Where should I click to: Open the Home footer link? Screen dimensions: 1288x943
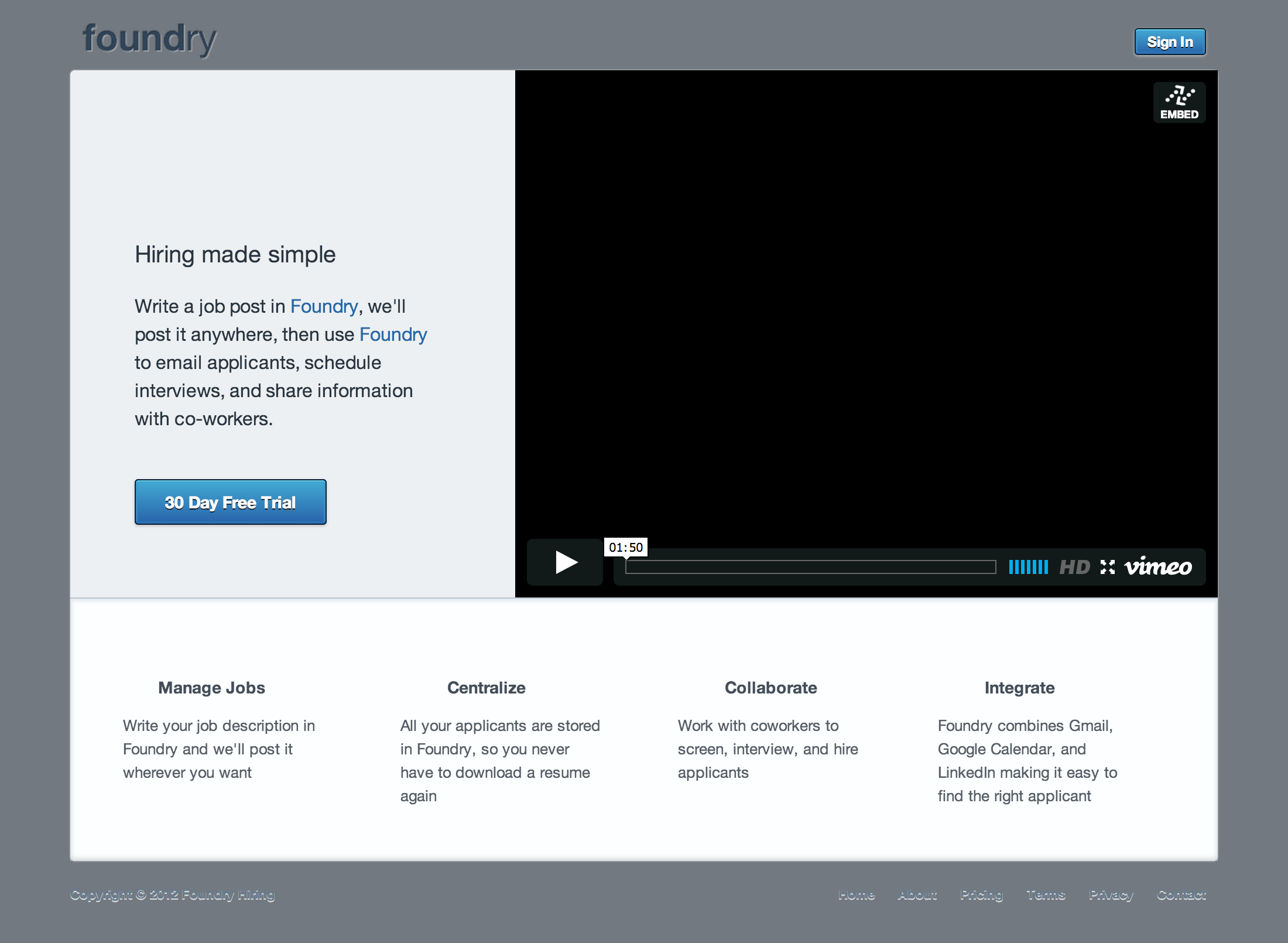[x=857, y=895]
